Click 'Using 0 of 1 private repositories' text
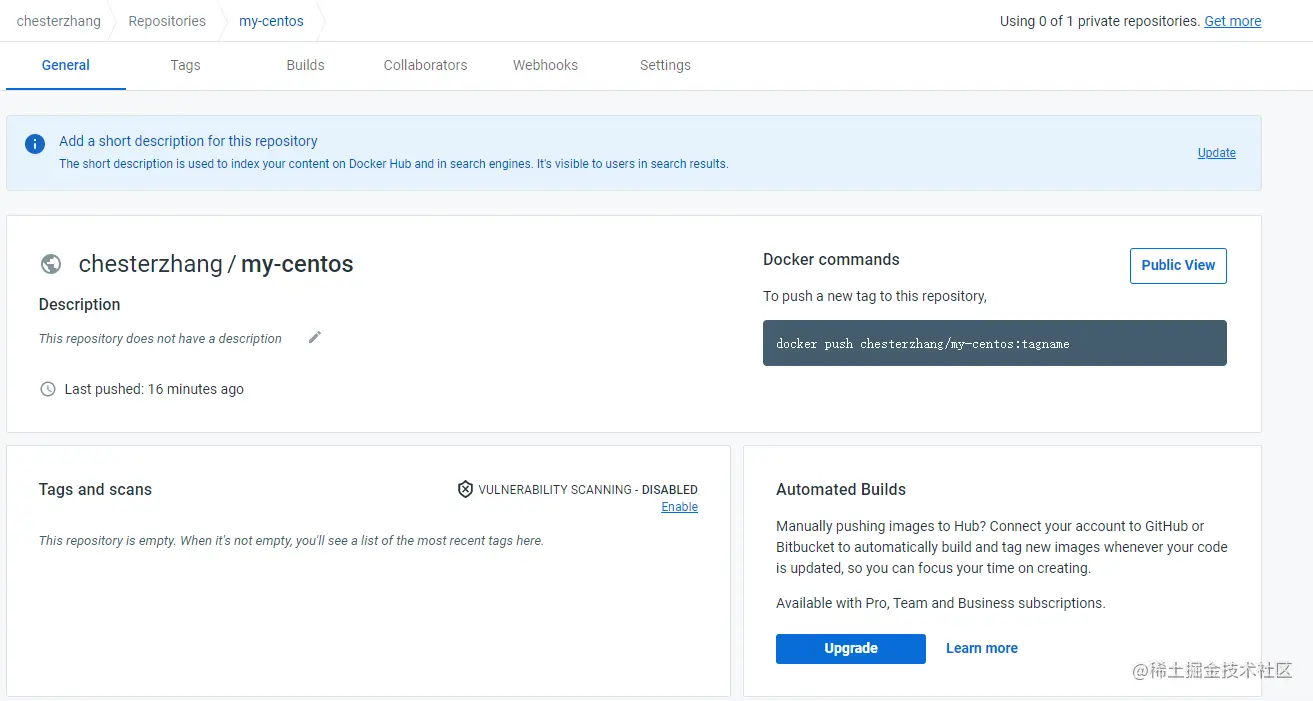Screen dimensions: 1313x701 (x=1099, y=21)
